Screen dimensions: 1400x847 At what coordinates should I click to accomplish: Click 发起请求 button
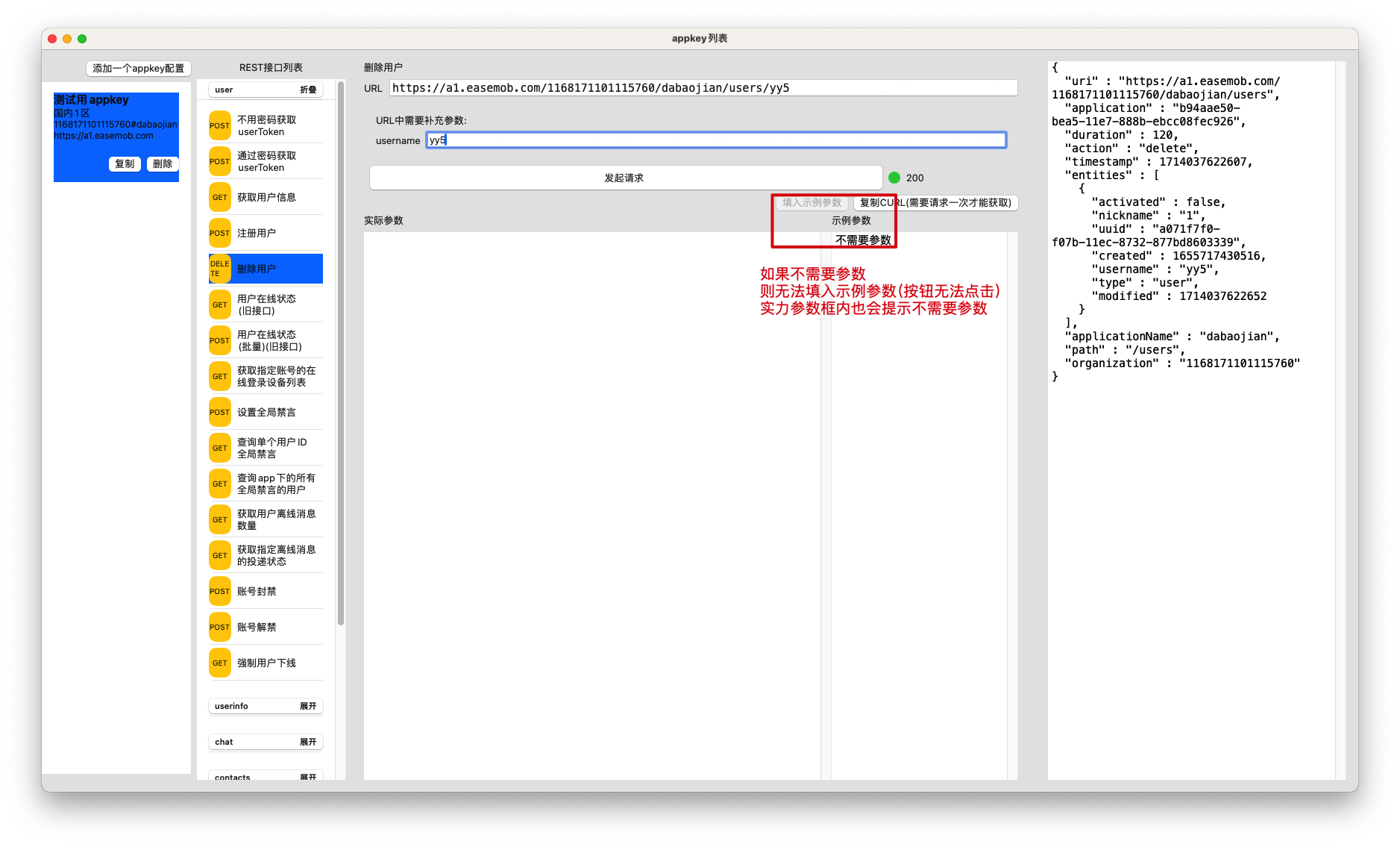click(x=625, y=178)
